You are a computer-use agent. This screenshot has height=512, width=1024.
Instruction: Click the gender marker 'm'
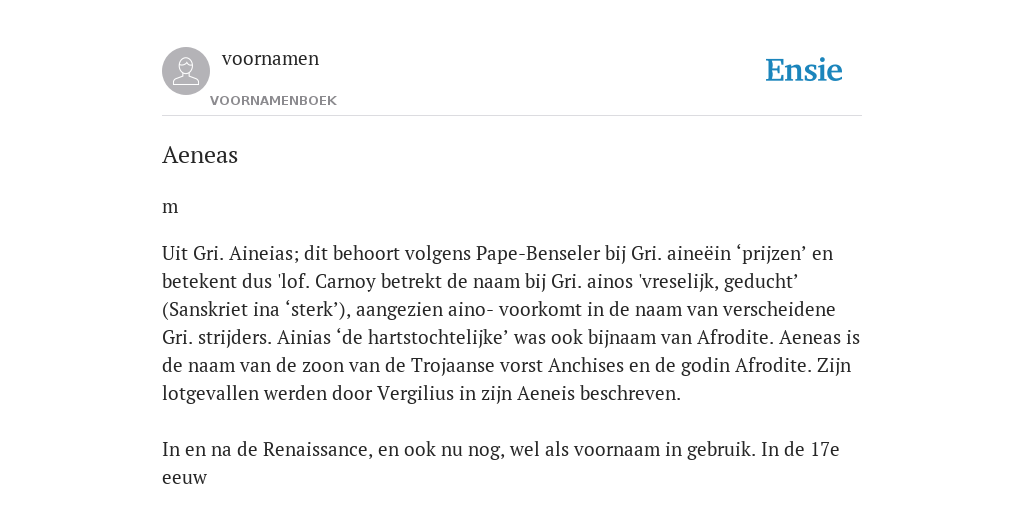click(x=170, y=207)
